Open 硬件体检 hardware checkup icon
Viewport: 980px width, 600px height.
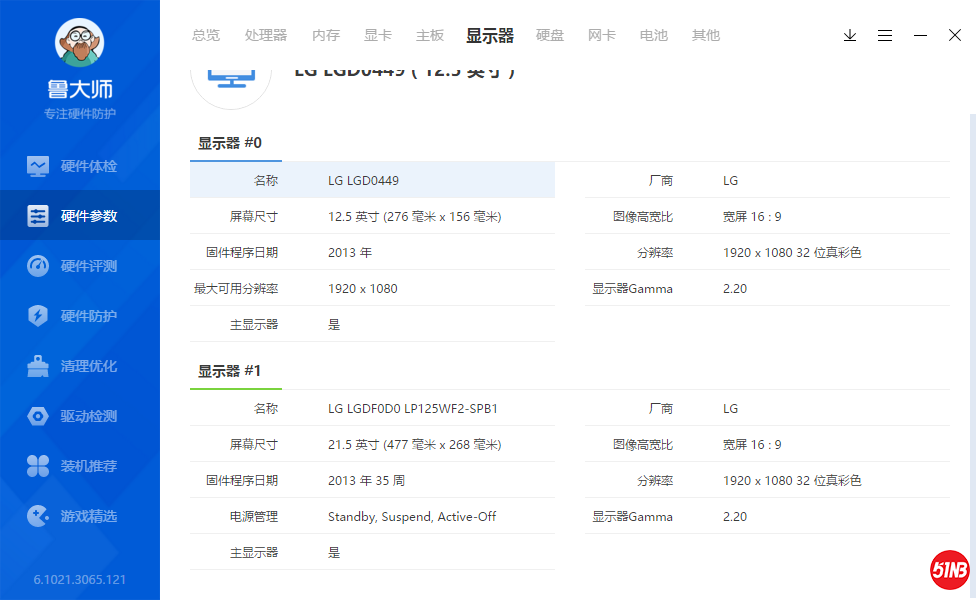pyautogui.click(x=38, y=166)
